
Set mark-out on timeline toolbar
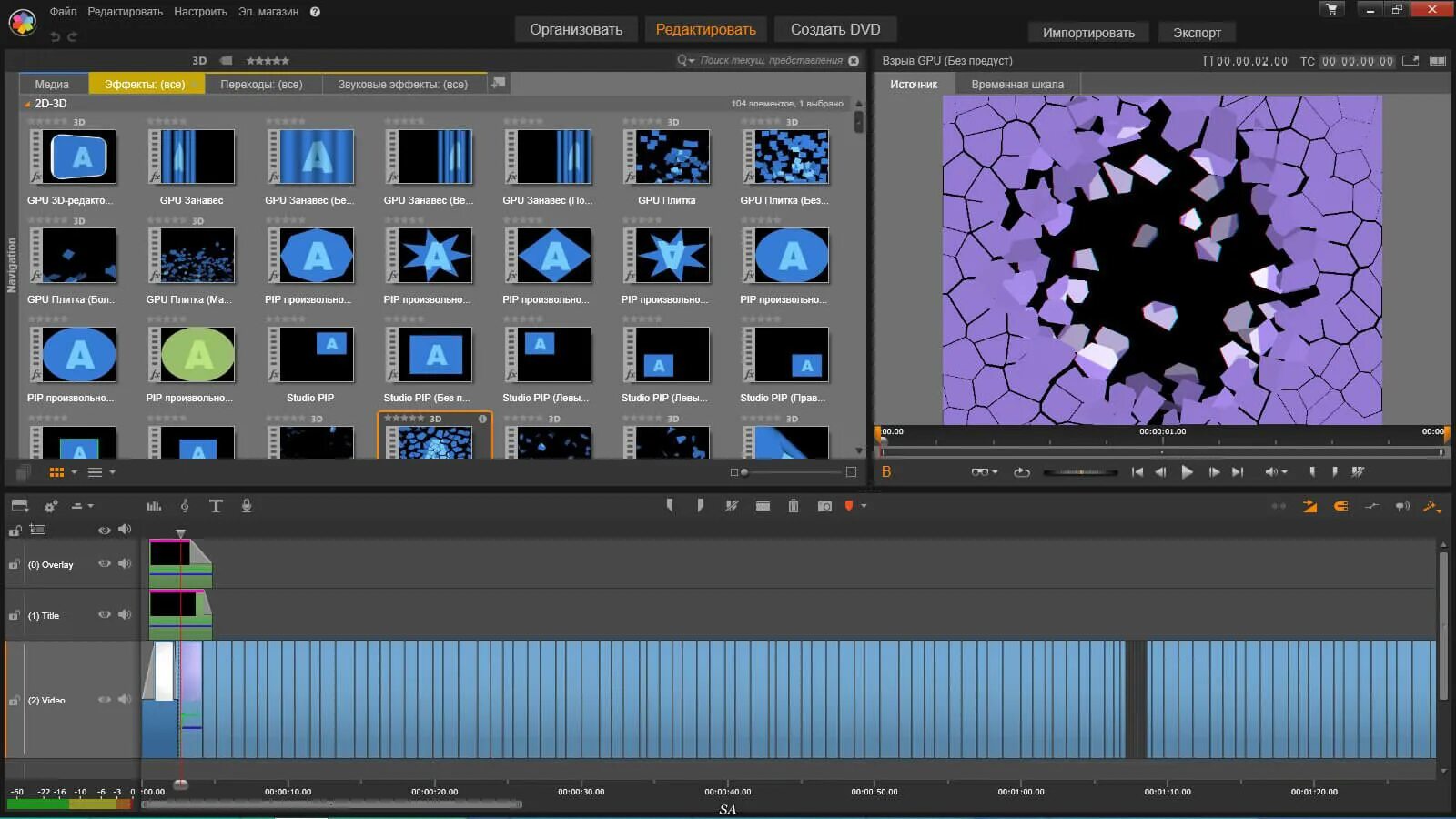(x=700, y=506)
